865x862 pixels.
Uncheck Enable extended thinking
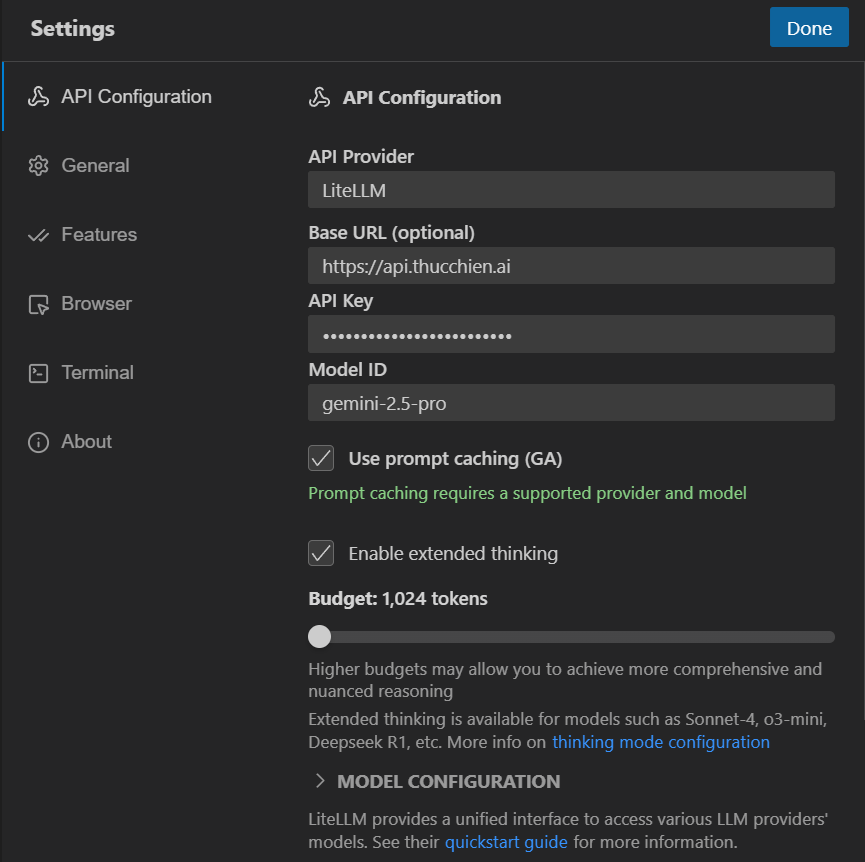321,553
